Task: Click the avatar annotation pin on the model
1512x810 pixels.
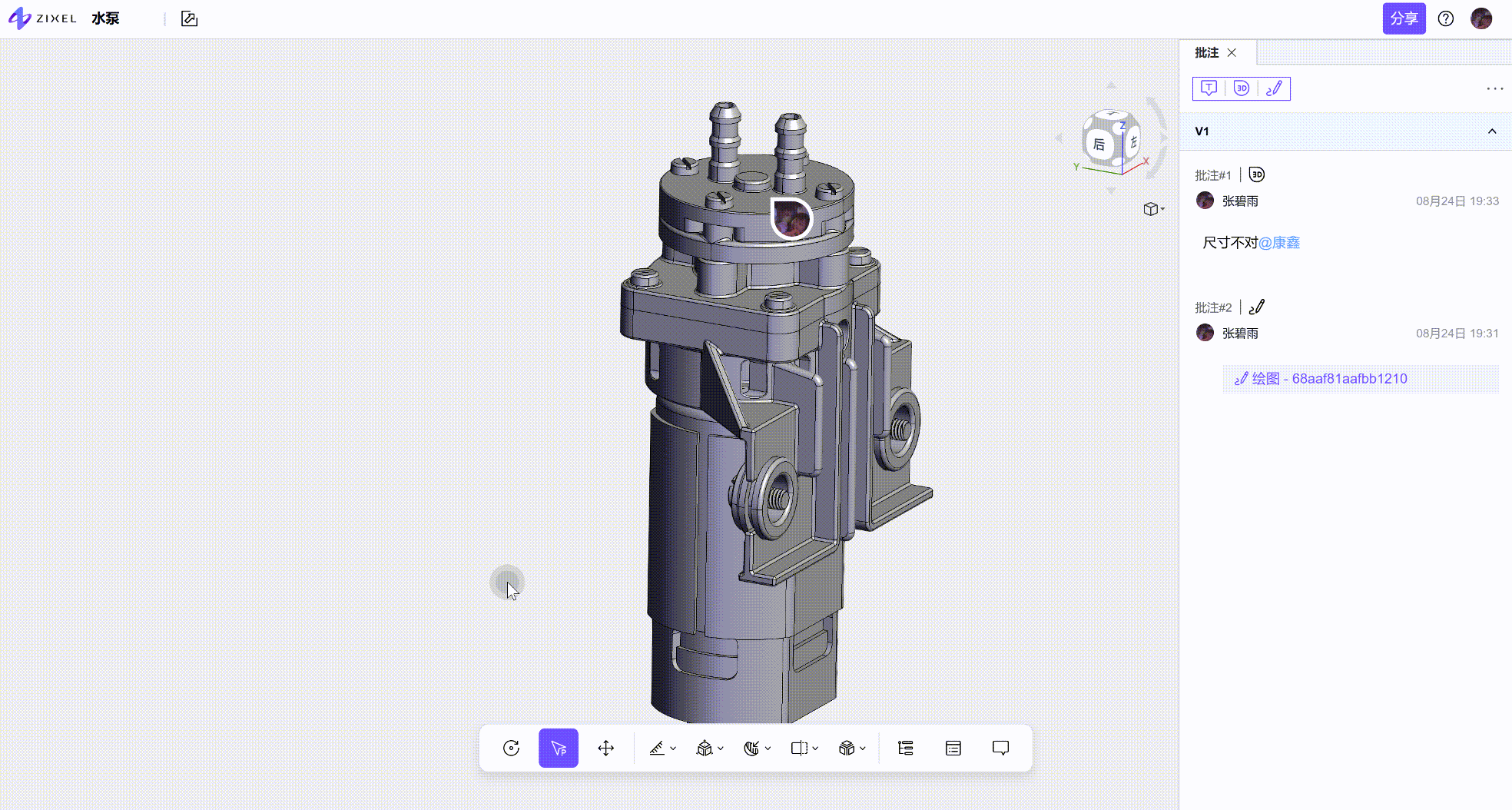Action: point(791,218)
